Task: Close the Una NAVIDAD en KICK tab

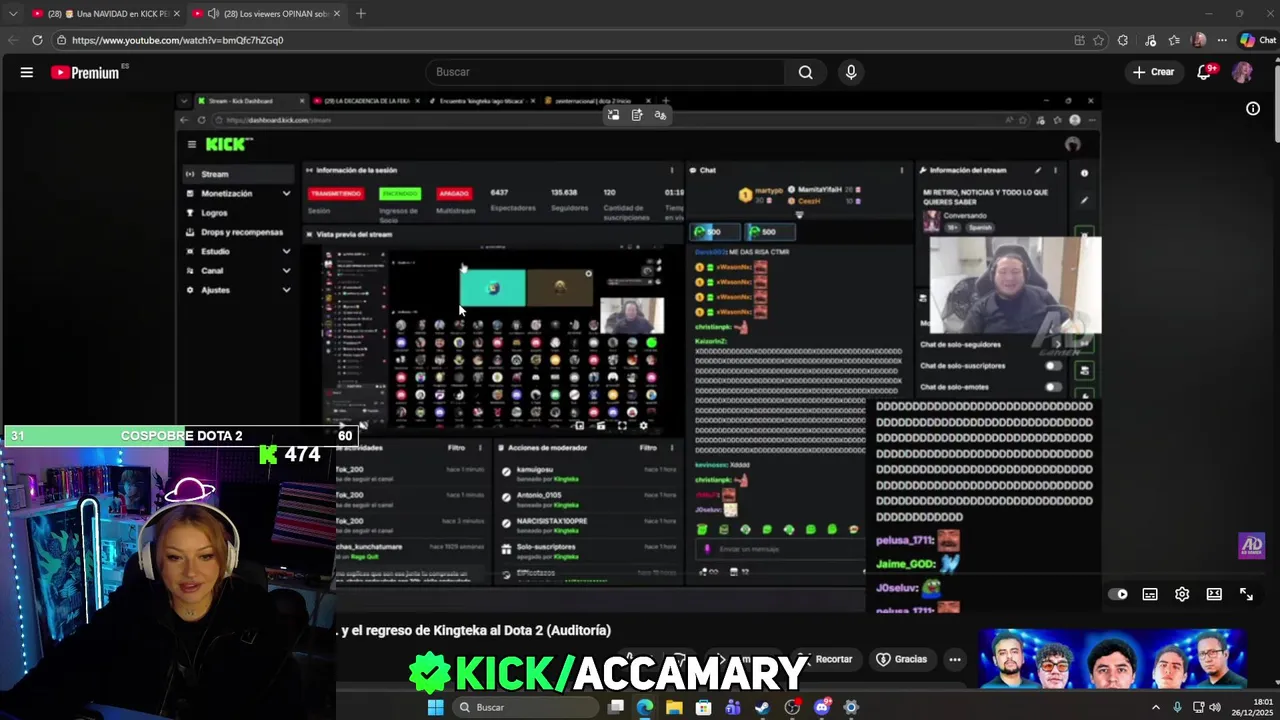Action: pos(177,14)
